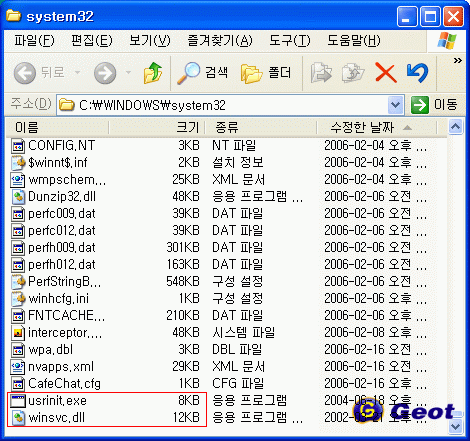
Task: Open the 보기(V) menu
Action: (150, 41)
